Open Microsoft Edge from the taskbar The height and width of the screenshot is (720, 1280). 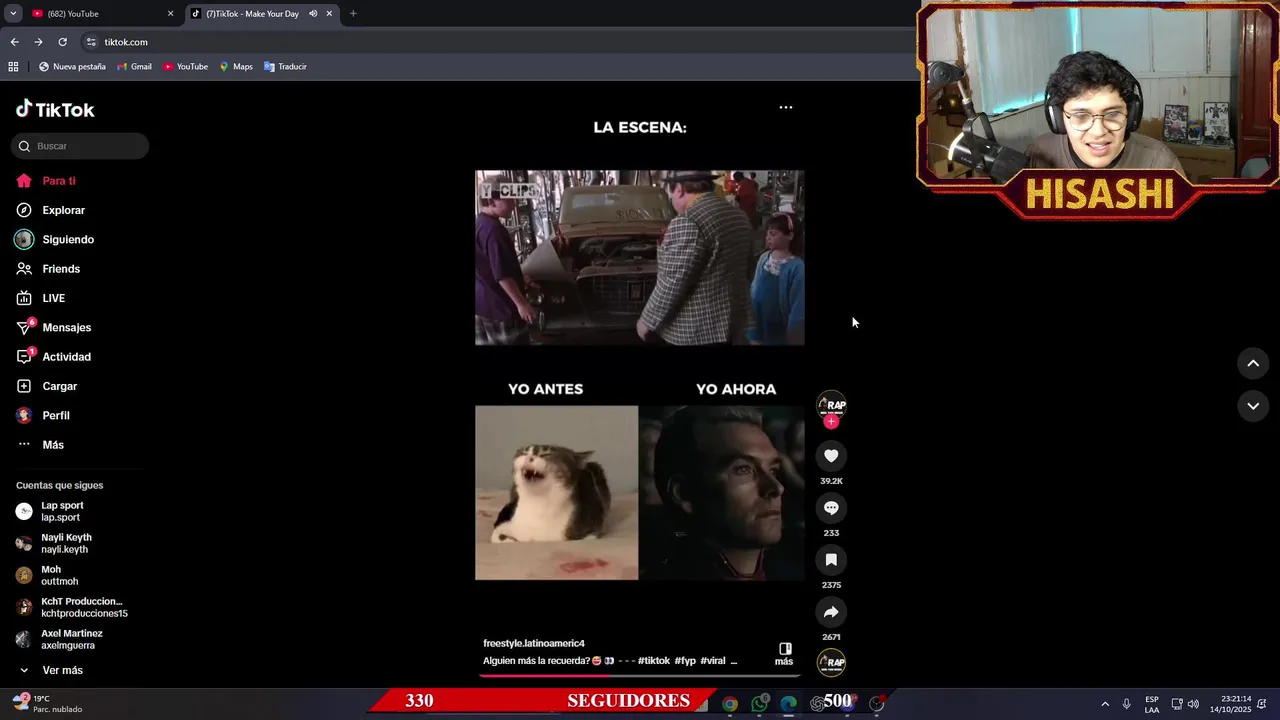789,704
